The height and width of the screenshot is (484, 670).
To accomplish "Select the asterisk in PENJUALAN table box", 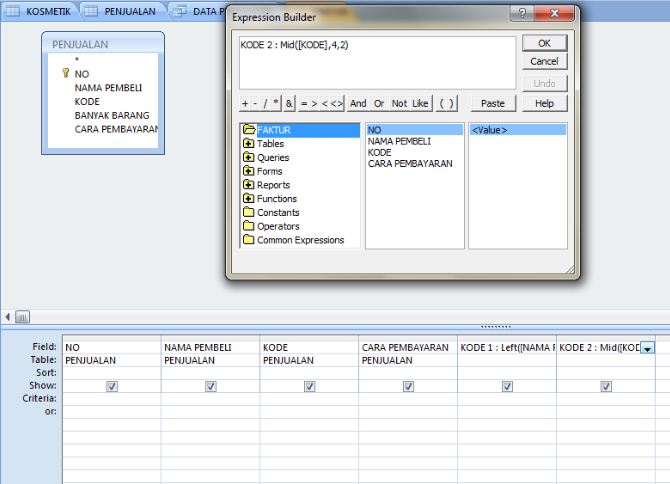I will pyautogui.click(x=77, y=60).
